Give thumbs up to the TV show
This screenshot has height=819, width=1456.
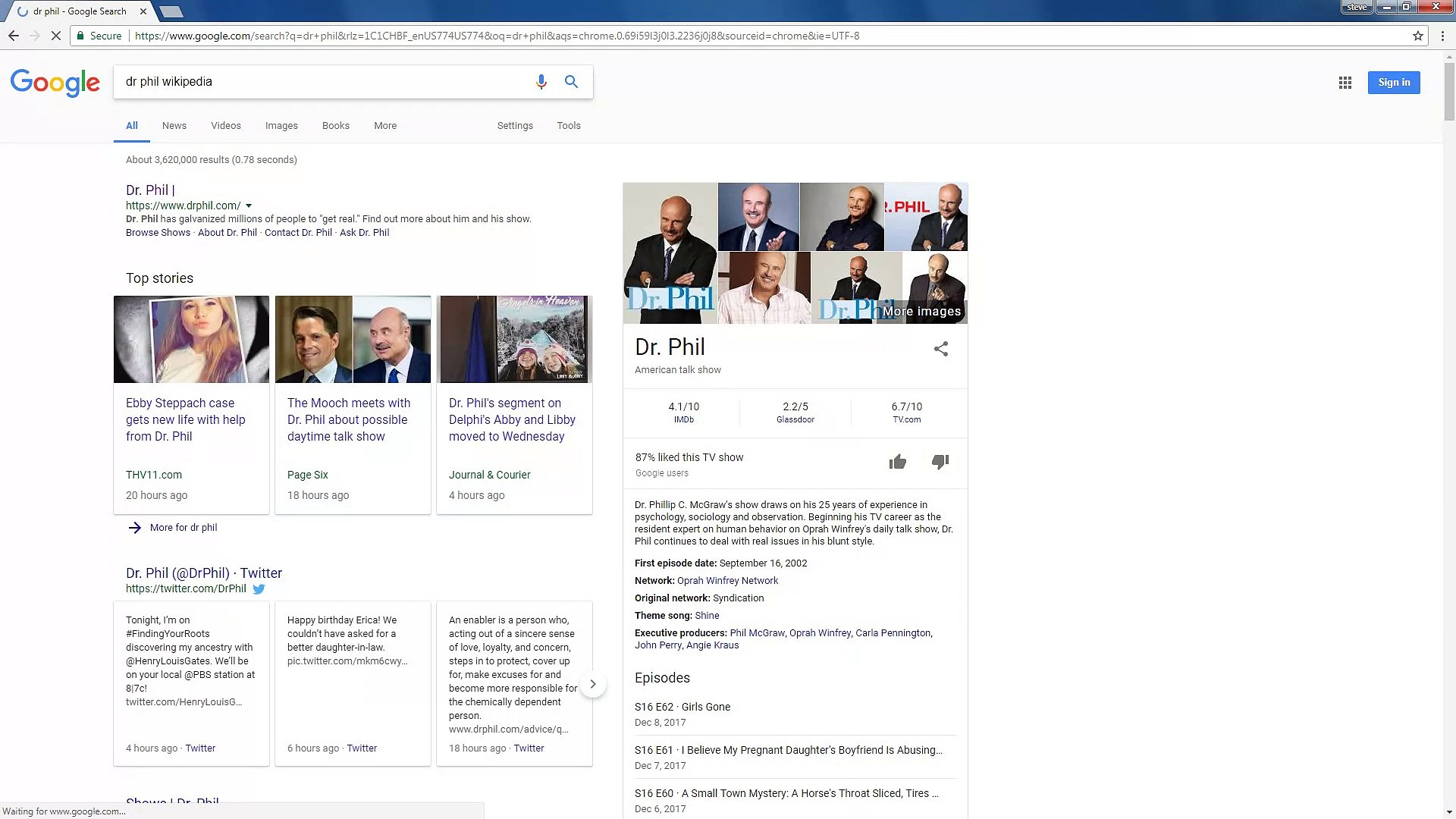tap(897, 462)
